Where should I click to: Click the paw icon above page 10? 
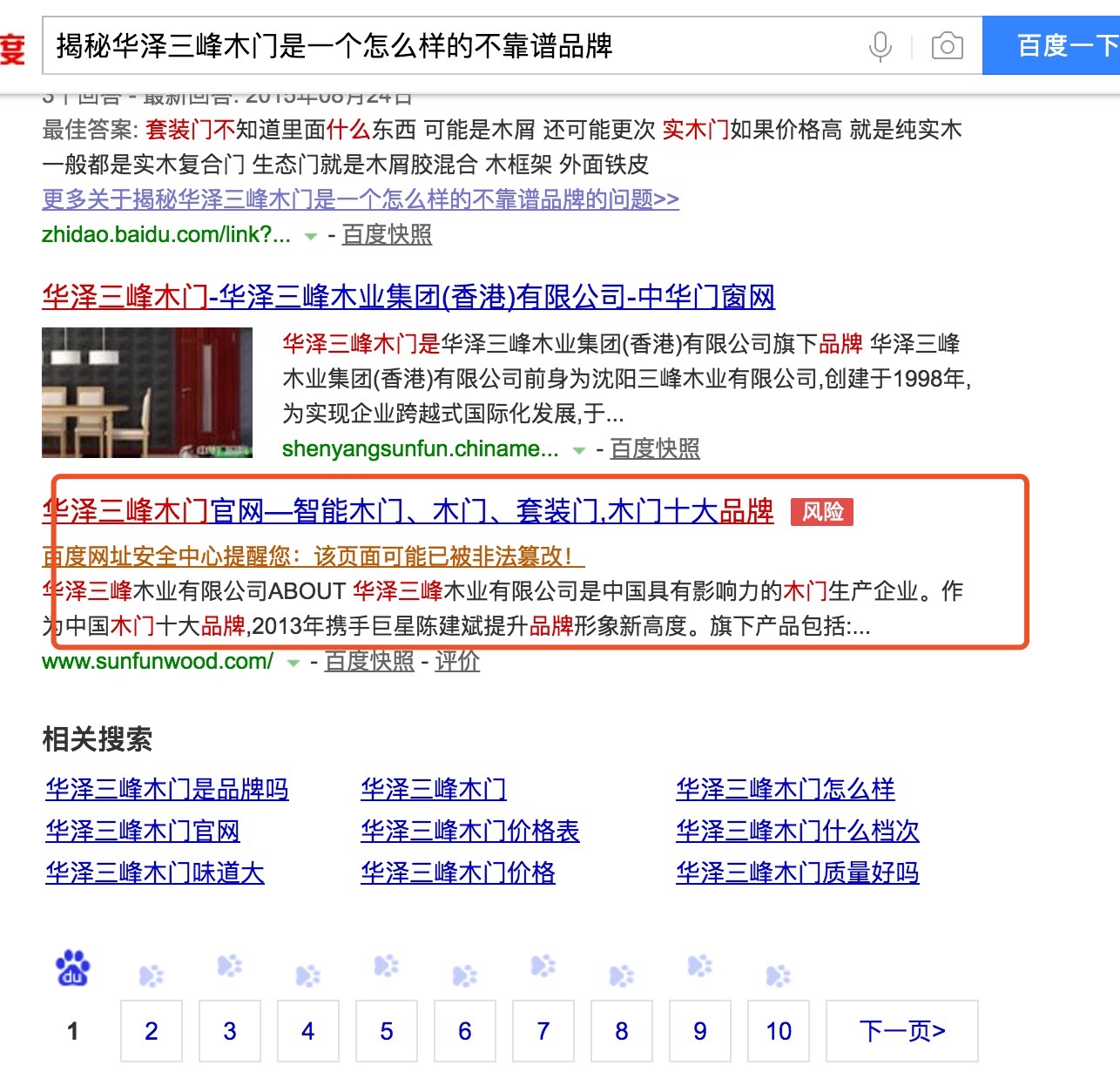point(779,976)
